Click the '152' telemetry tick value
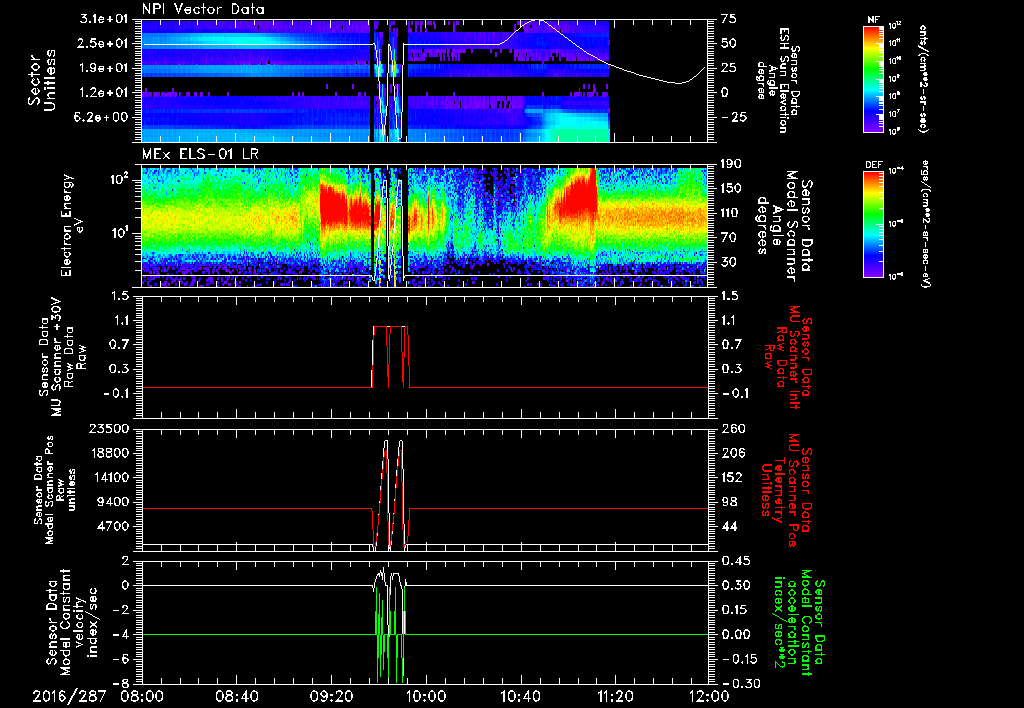 pyautogui.click(x=731, y=477)
